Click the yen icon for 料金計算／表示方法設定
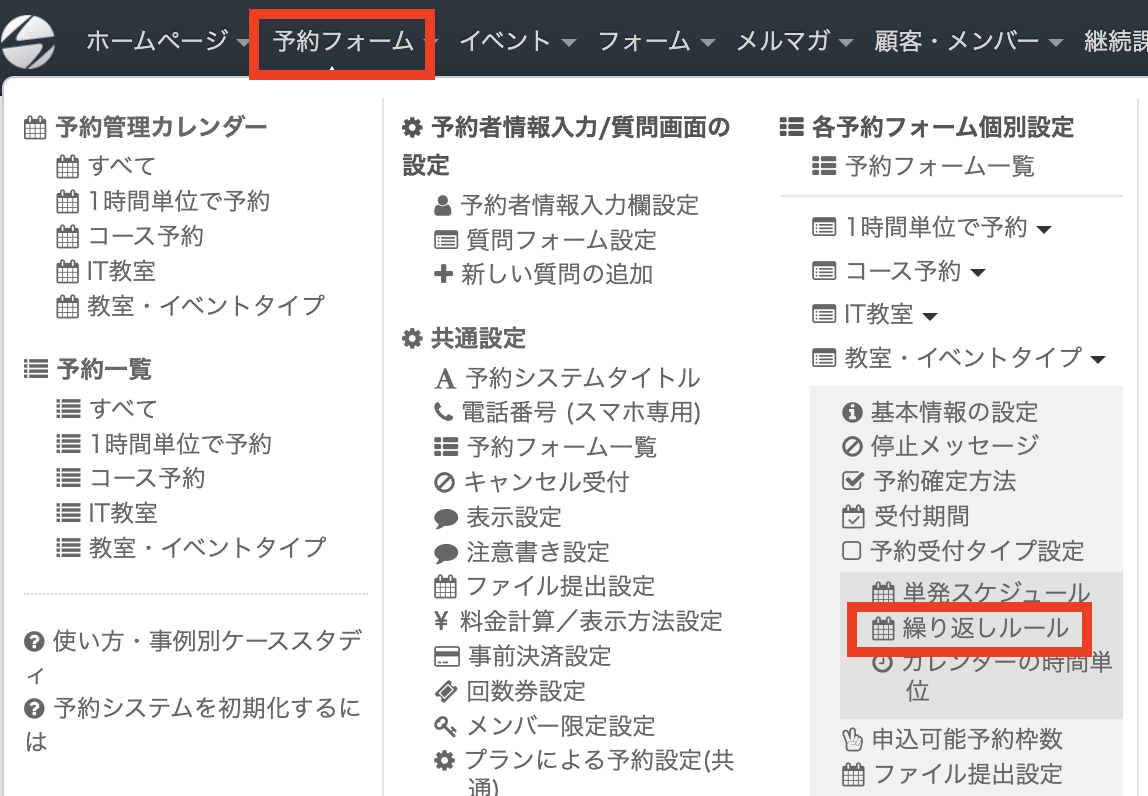The width and height of the screenshot is (1148, 796). click(441, 622)
